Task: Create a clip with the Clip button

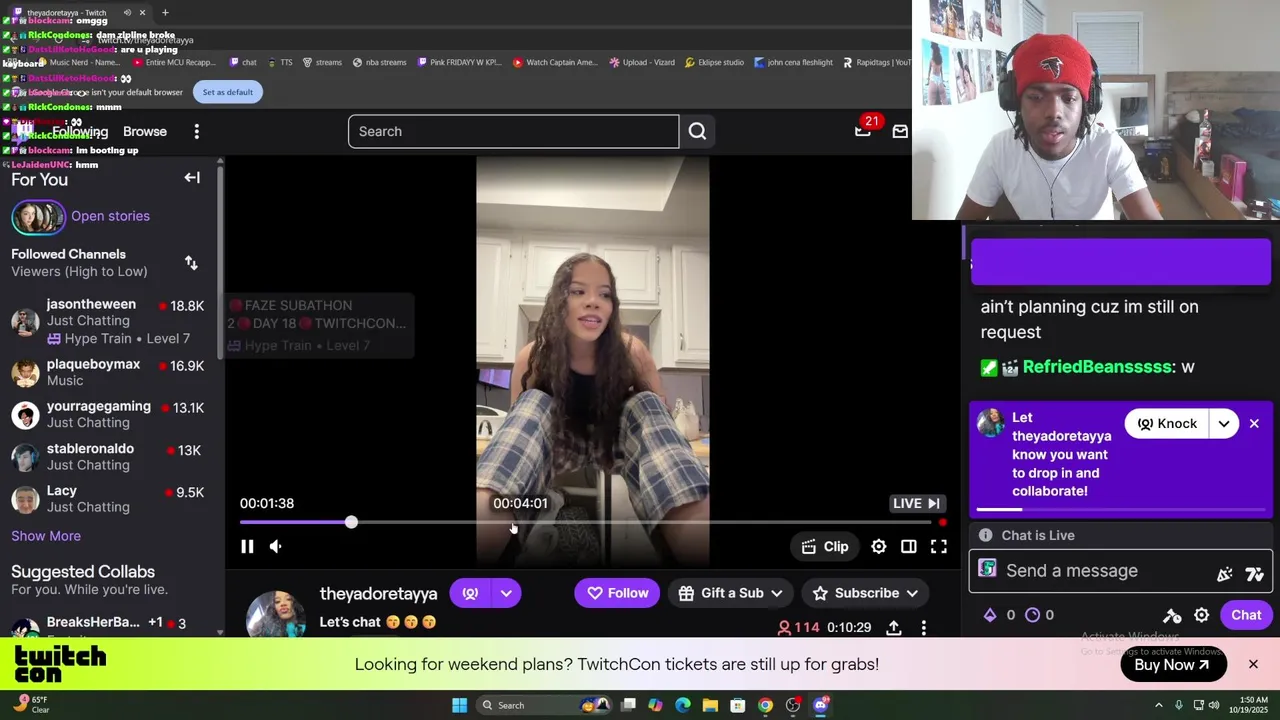Action: point(825,546)
